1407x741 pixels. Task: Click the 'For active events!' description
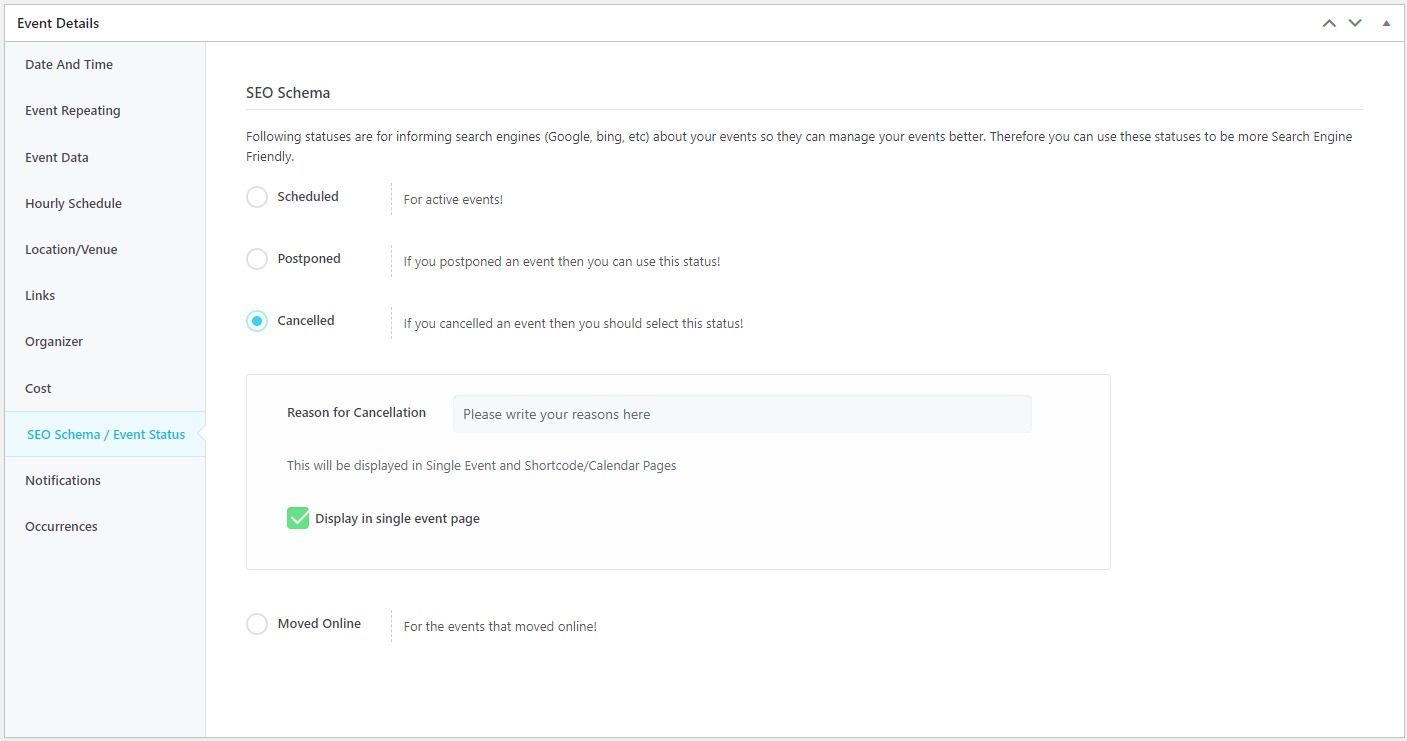[x=453, y=200]
